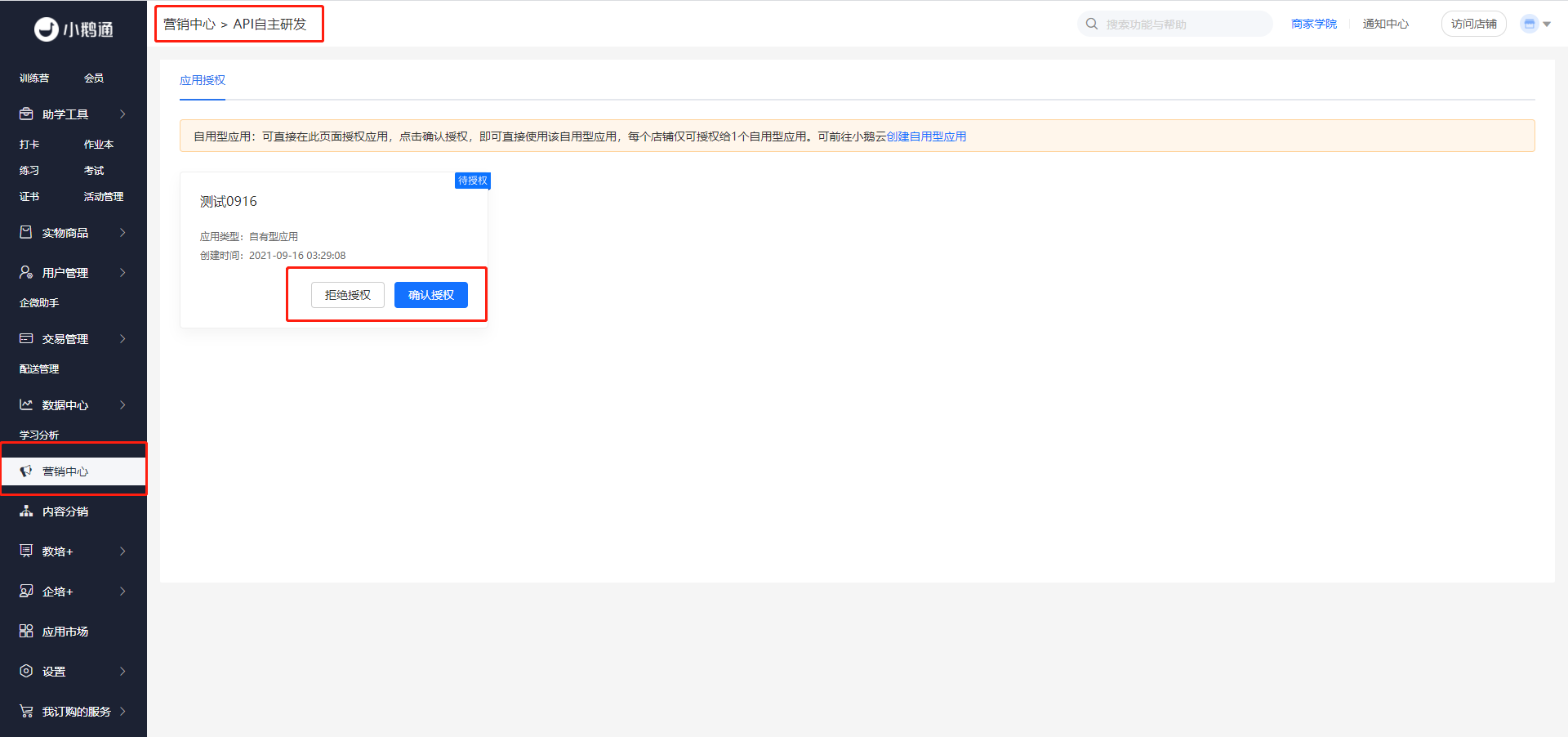Open 企培+ in the sidebar
The width and height of the screenshot is (1568, 737).
pyautogui.click(x=57, y=591)
